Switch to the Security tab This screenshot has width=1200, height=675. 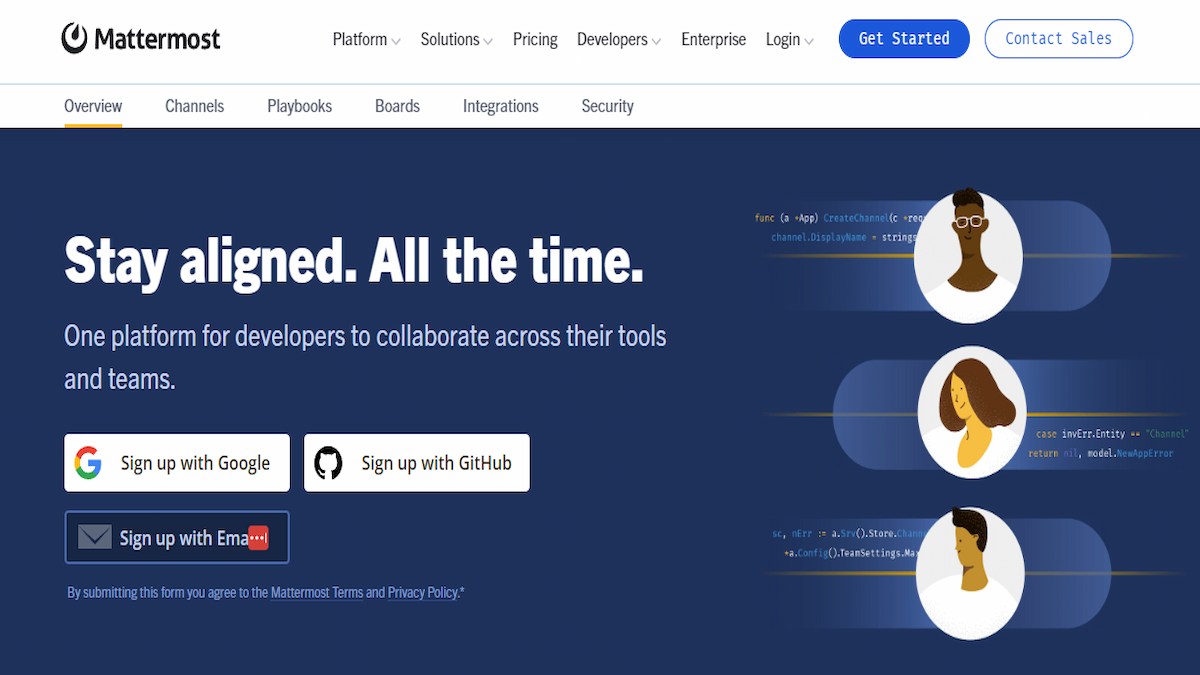pyautogui.click(x=607, y=105)
